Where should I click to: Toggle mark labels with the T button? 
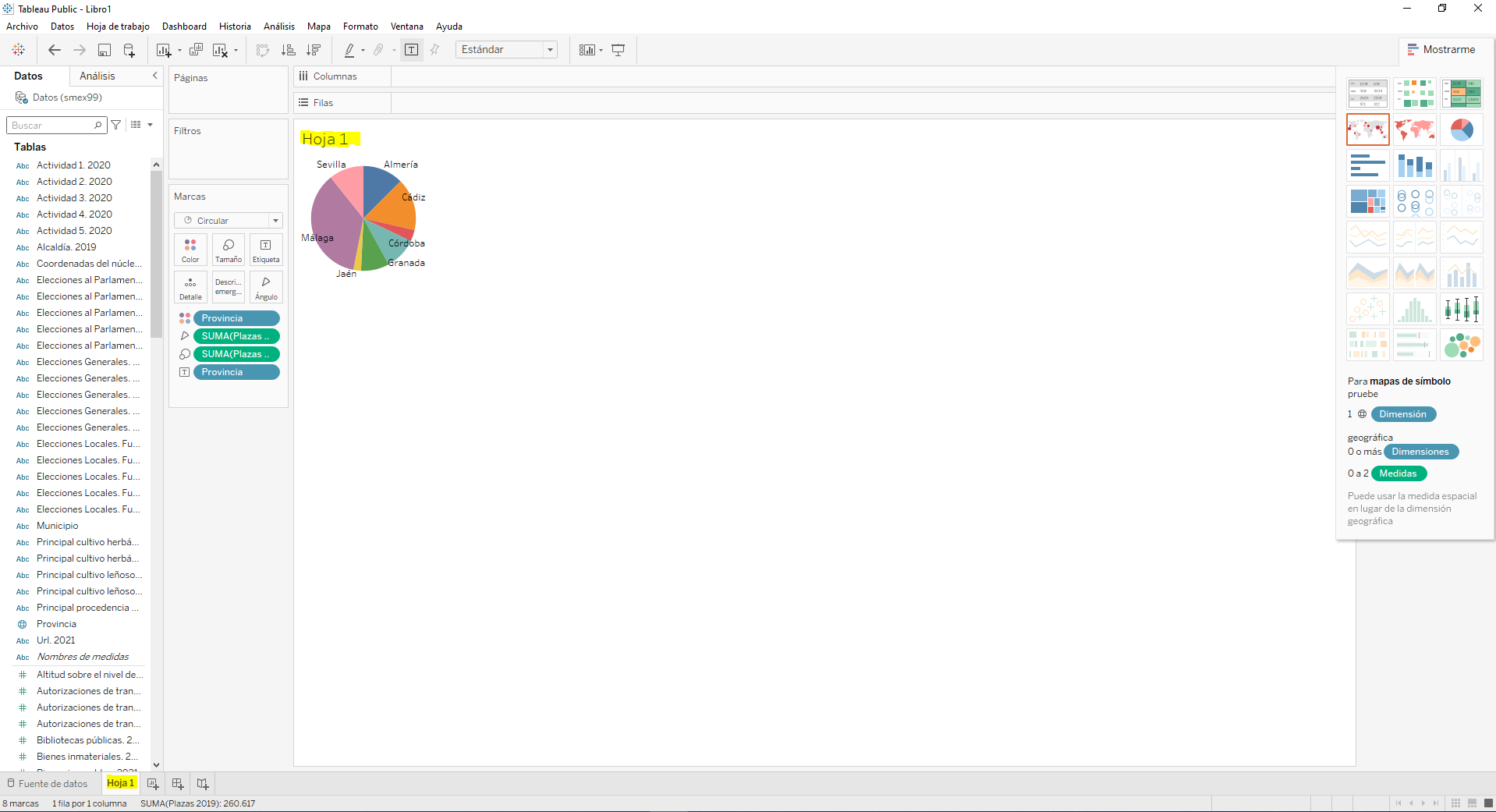click(412, 50)
